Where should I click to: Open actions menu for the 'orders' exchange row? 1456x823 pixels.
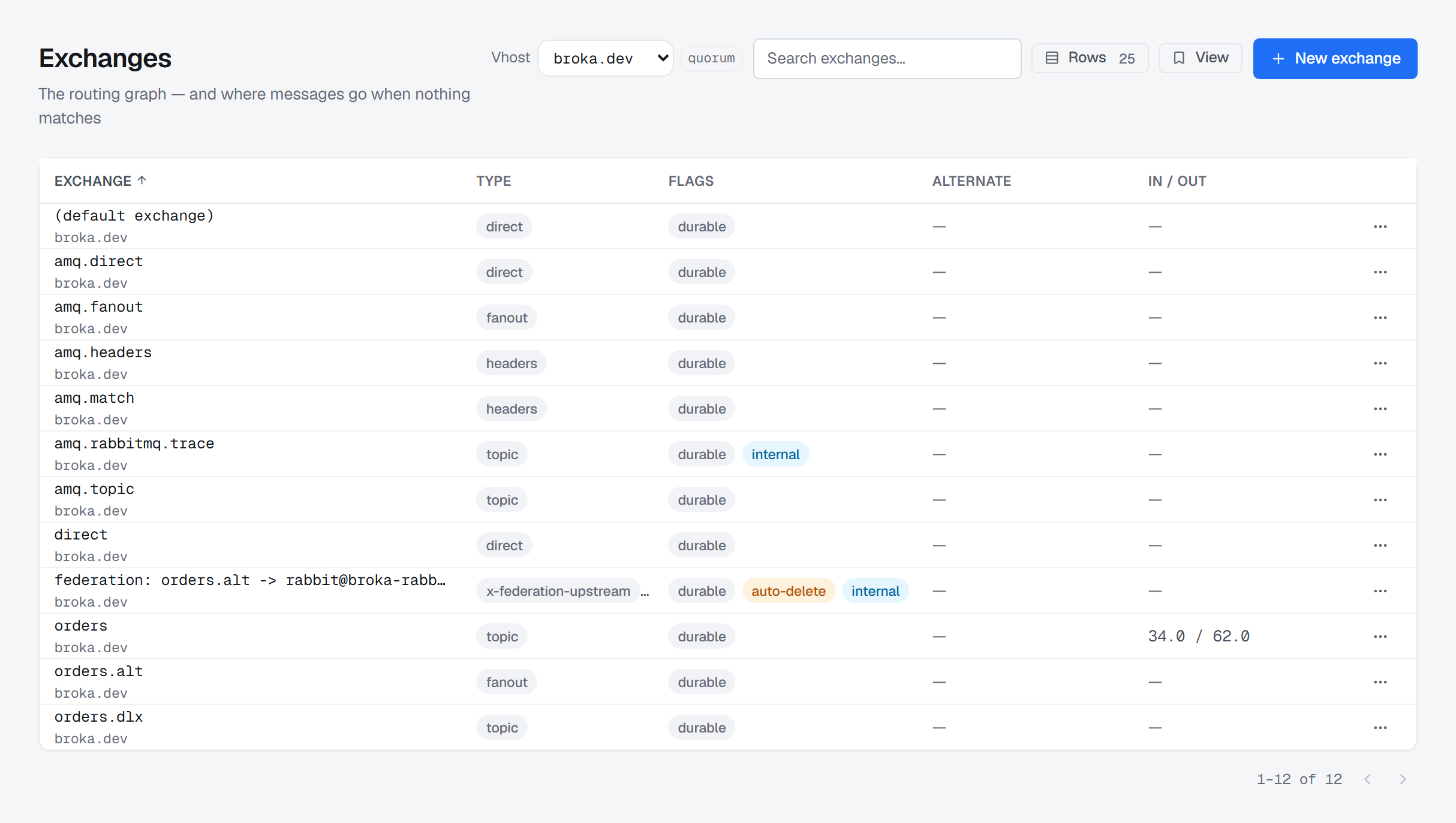[1380, 637]
